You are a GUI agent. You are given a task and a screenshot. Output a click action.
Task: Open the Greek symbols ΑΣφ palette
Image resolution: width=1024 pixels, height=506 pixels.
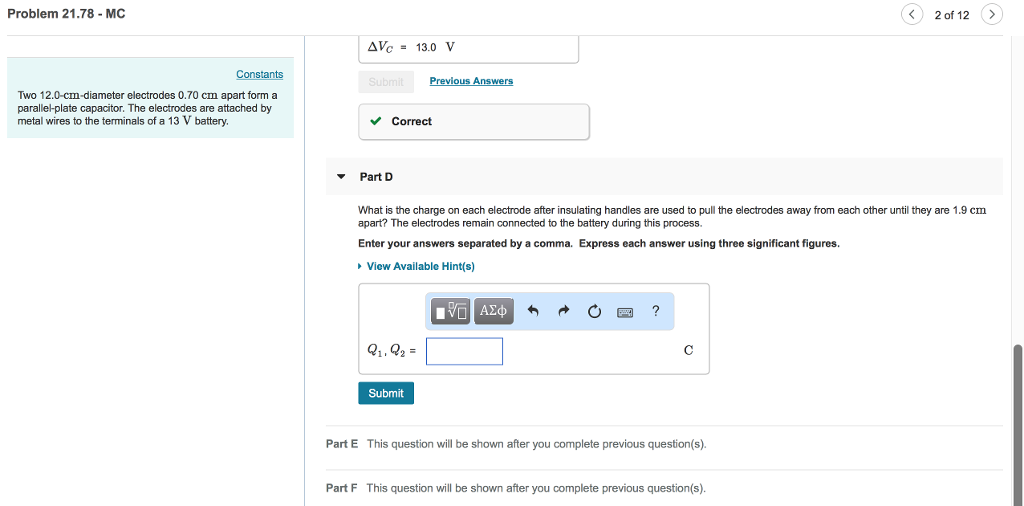(x=494, y=311)
